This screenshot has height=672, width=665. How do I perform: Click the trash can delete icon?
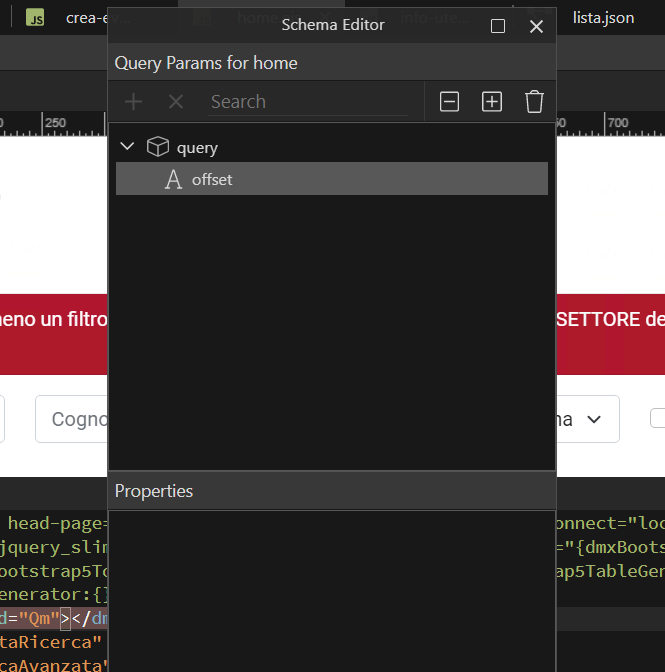pyautogui.click(x=534, y=102)
